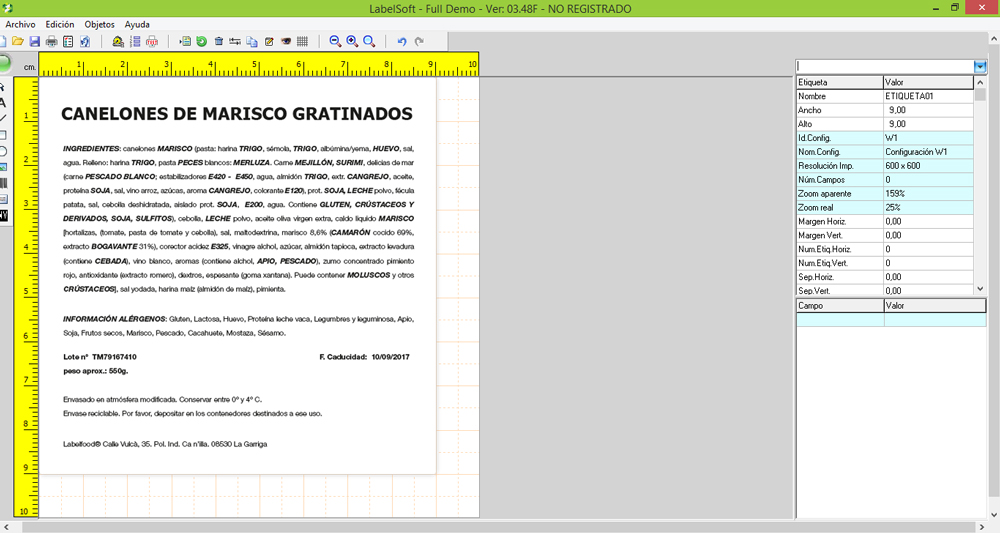Select the Num.Etiq.Vert. property row
The image size is (1000, 533).
tap(885, 263)
